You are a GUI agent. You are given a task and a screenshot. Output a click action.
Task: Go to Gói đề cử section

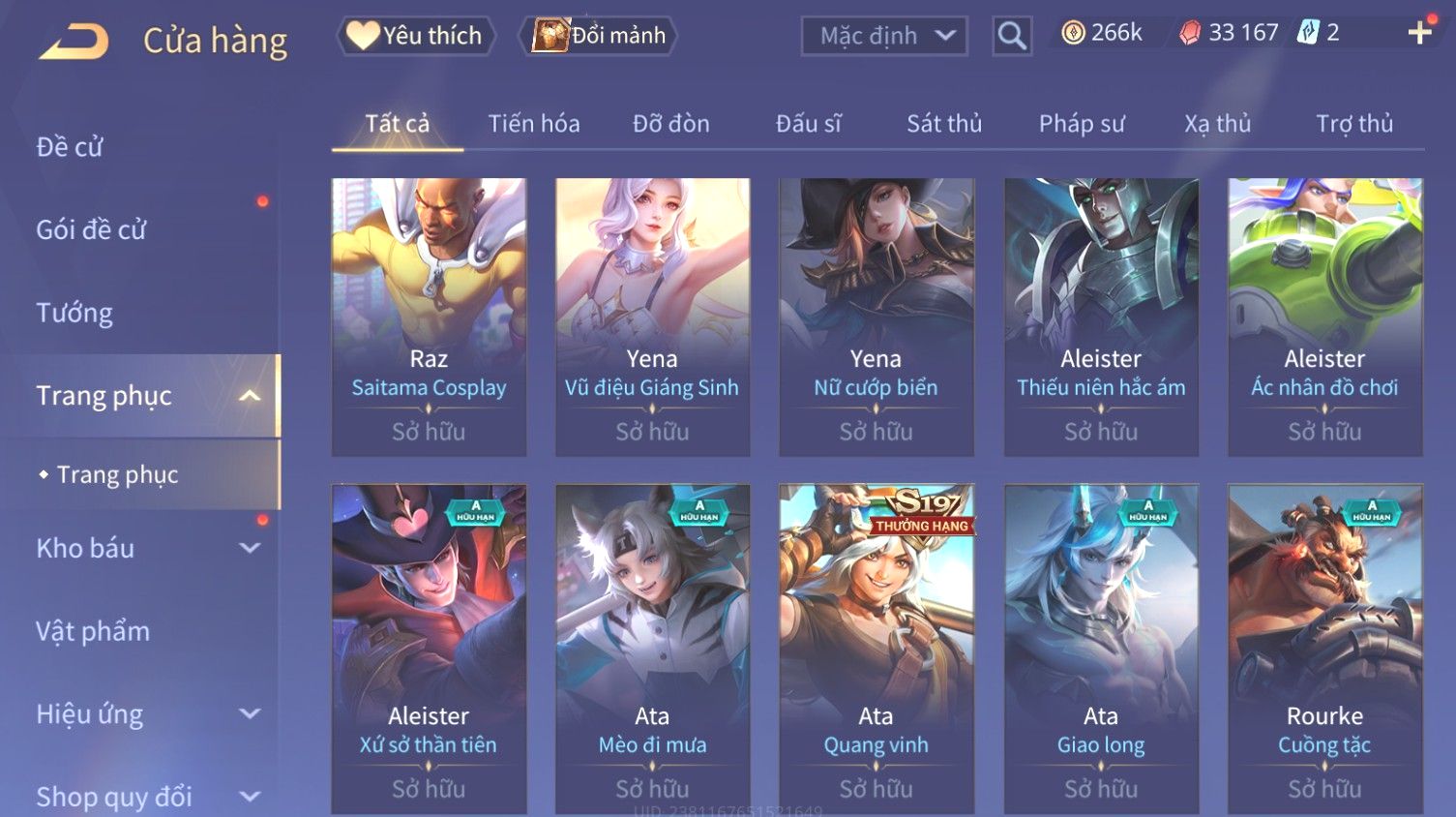[x=91, y=229]
